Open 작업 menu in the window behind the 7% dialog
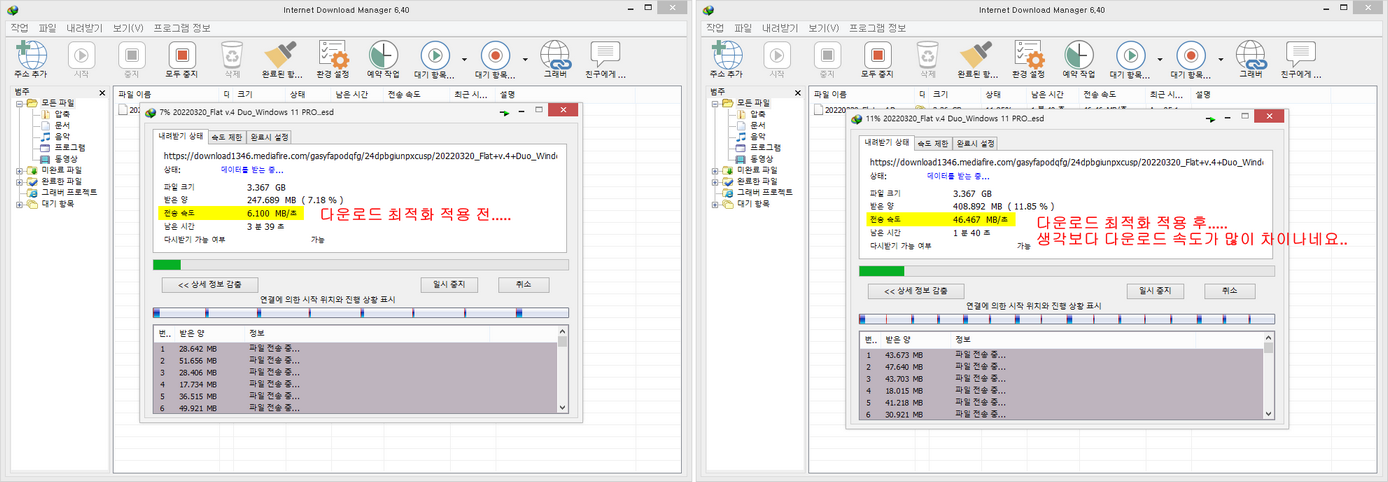 click(x=18, y=28)
